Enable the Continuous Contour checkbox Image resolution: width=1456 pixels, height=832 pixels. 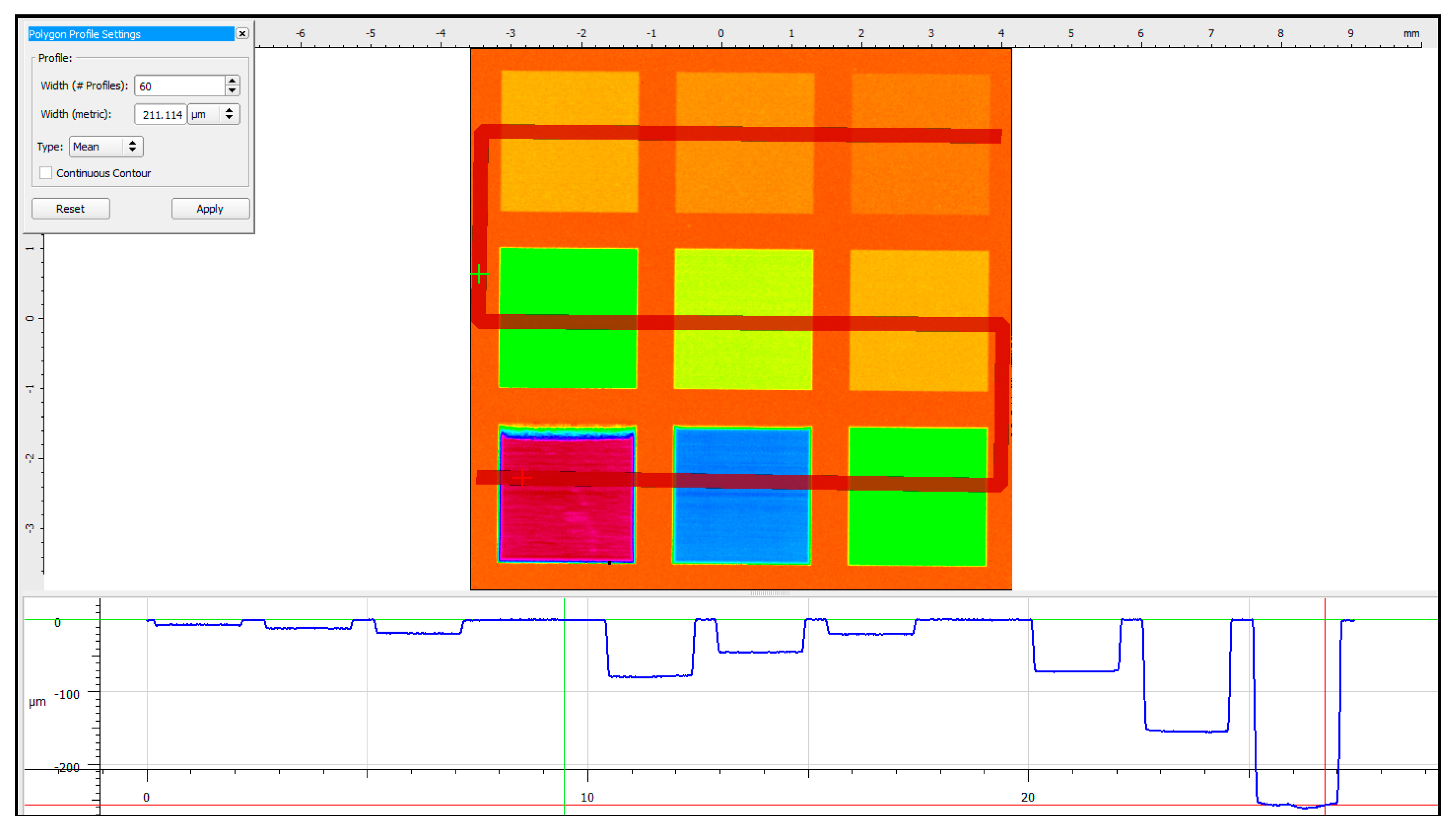point(46,173)
